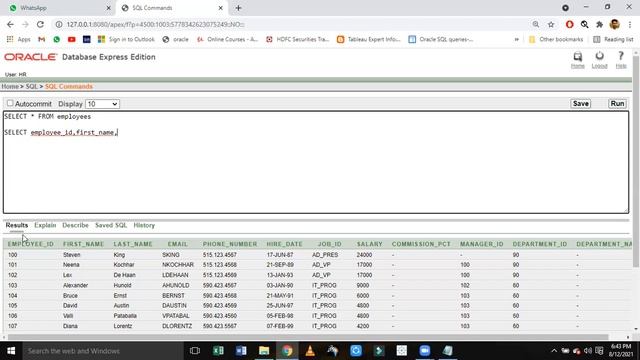640x360 pixels.
Task: Open the Online Courses bookmark
Action: pyautogui.click(x=227, y=39)
